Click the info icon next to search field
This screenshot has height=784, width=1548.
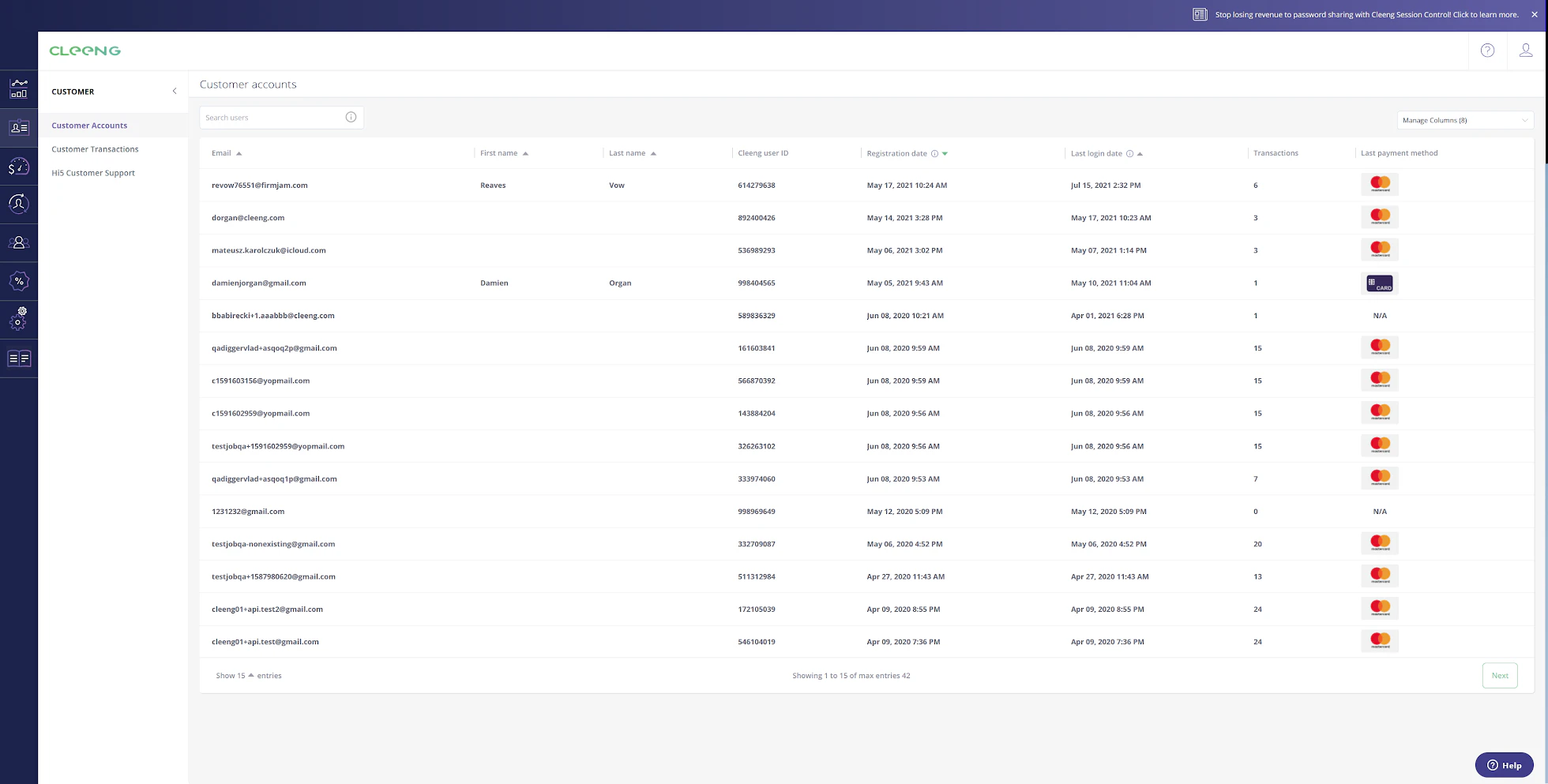[351, 116]
